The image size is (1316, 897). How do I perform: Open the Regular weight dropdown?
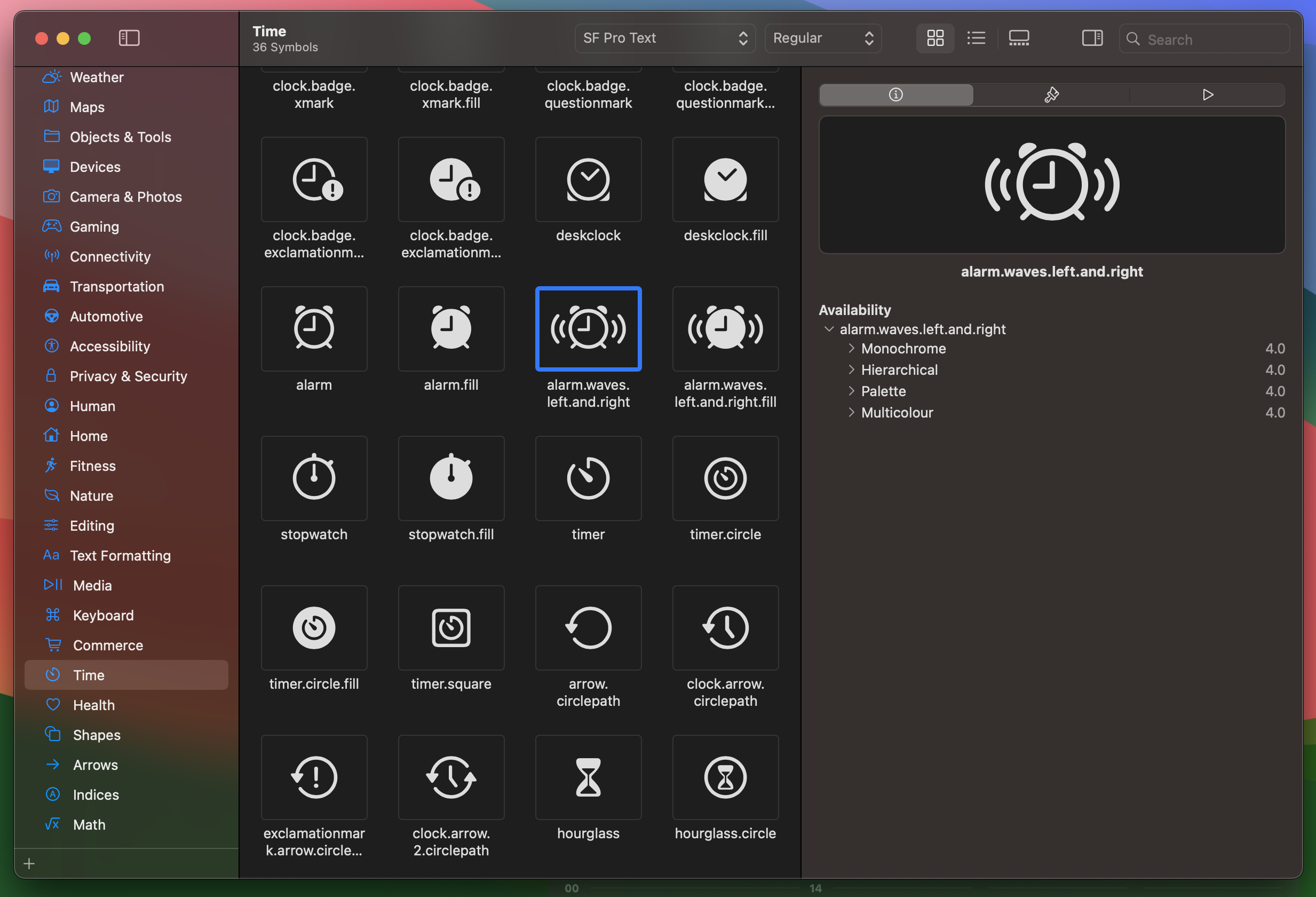[823, 38]
